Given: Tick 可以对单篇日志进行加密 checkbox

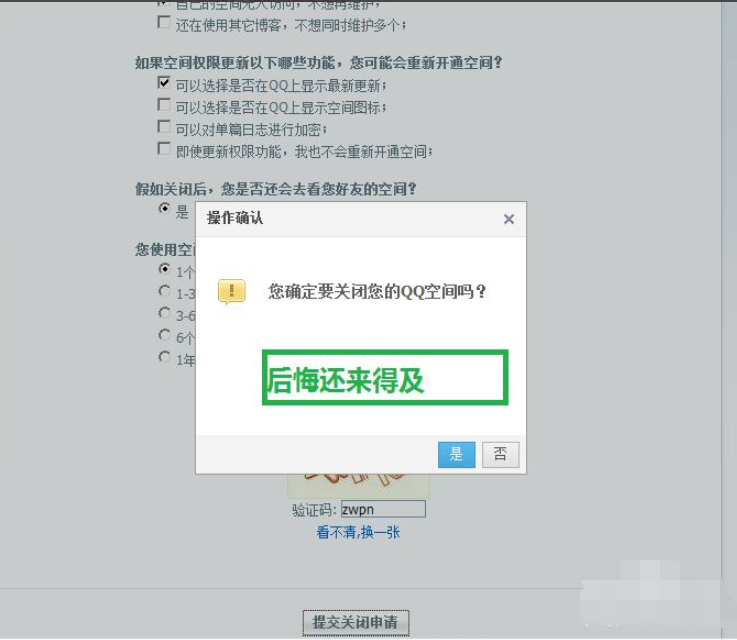Looking at the screenshot, I should (x=164, y=128).
